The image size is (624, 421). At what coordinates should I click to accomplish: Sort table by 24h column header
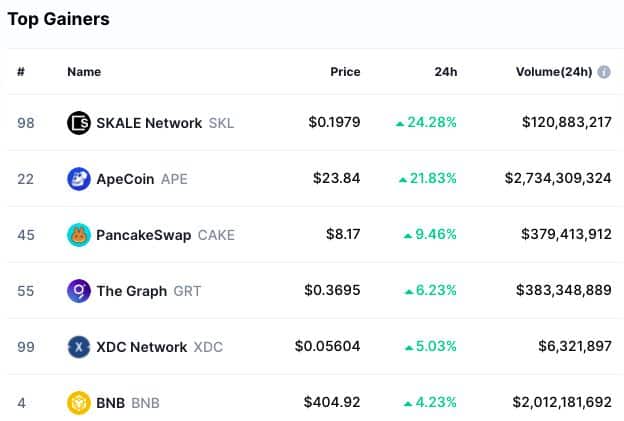446,72
